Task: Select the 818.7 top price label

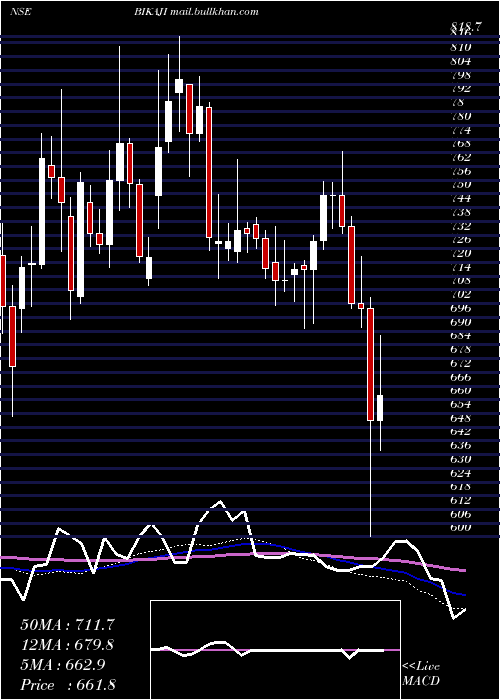Action: (466, 26)
